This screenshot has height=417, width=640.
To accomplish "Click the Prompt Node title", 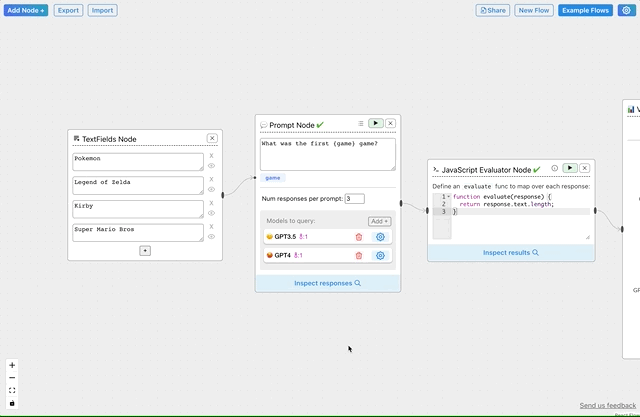I will pos(292,125).
